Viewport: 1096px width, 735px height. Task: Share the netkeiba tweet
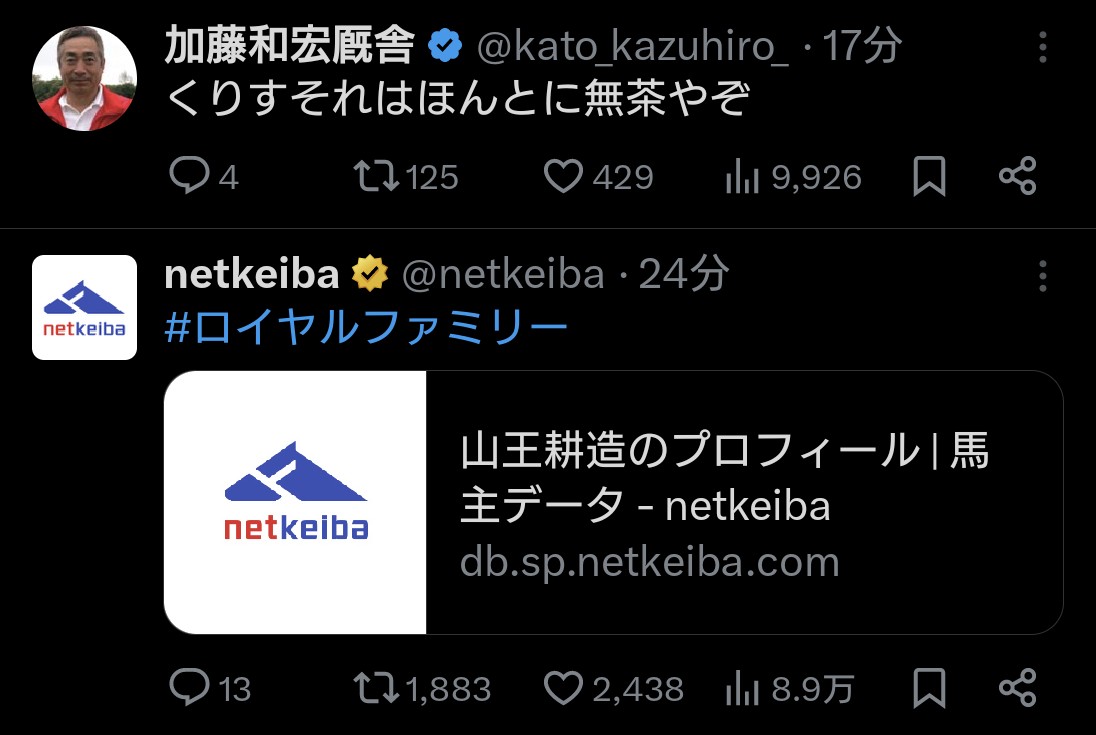point(1018,687)
